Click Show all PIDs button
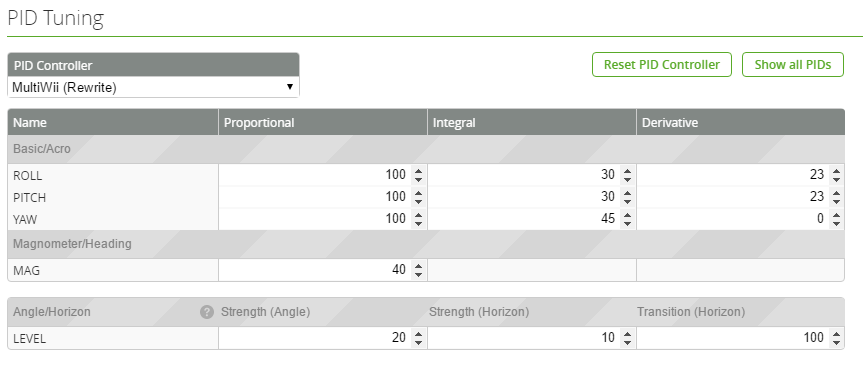 (x=793, y=64)
